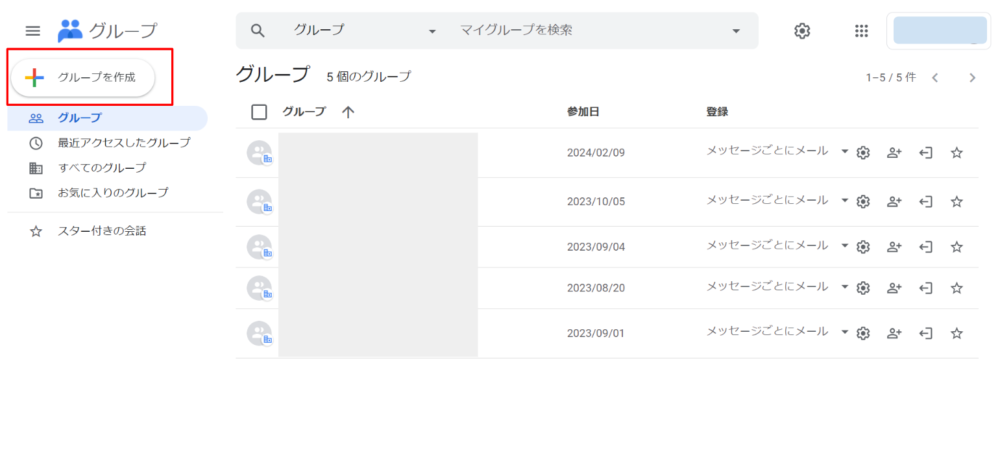Add members to the 2024/02/09 group
Image resolution: width=1000 pixels, height=450 pixels.
(894, 153)
